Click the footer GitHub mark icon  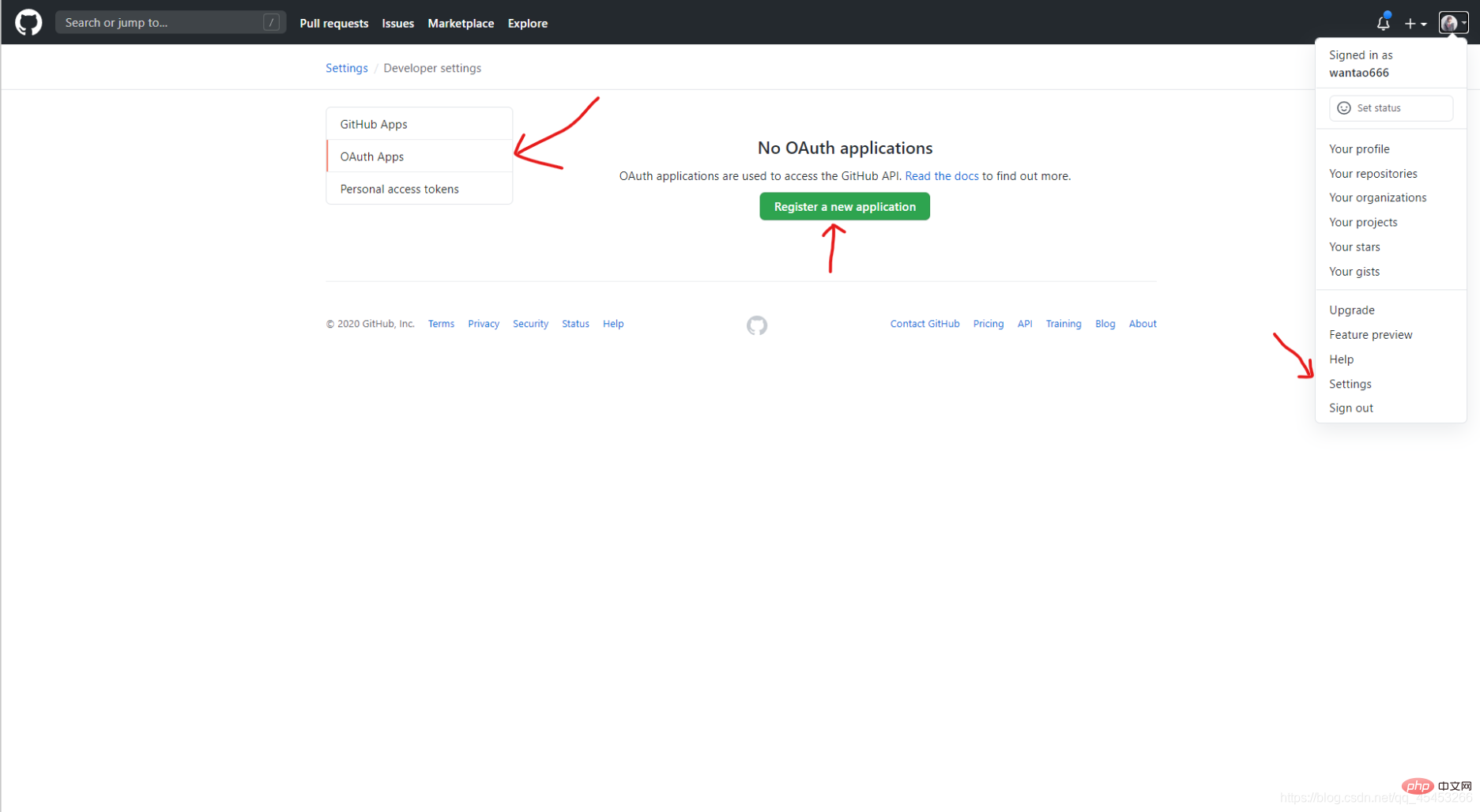click(x=757, y=325)
